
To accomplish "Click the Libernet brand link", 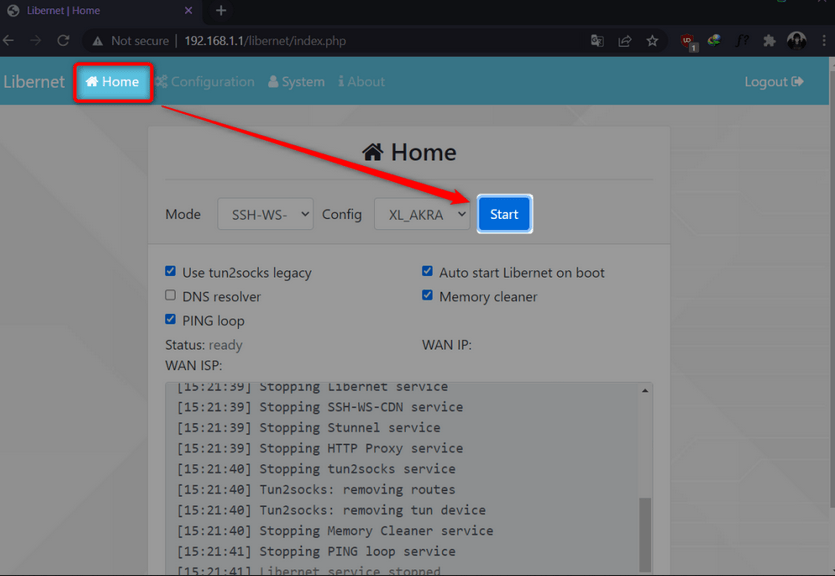I will coord(34,81).
